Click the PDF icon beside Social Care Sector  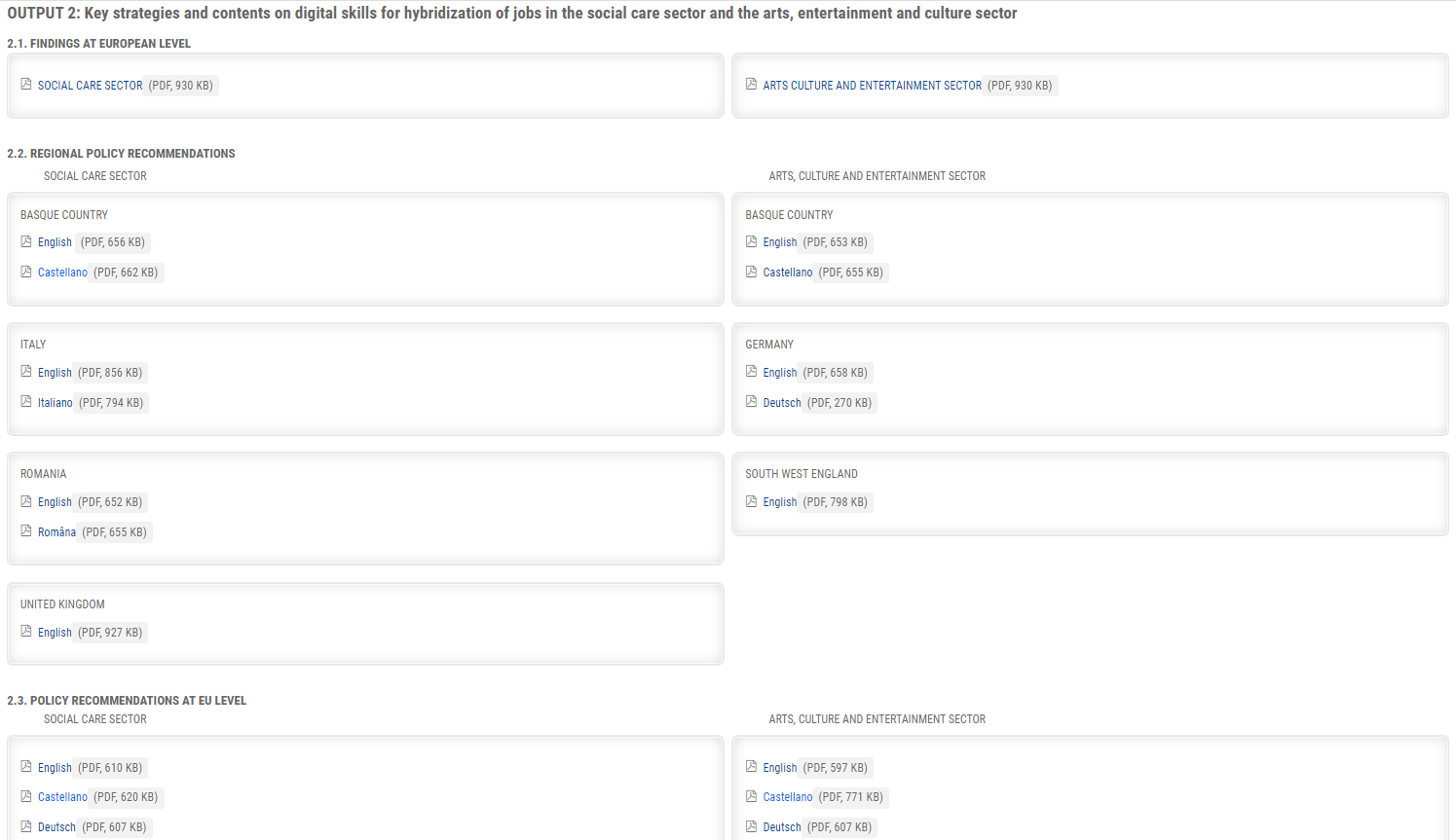point(26,85)
